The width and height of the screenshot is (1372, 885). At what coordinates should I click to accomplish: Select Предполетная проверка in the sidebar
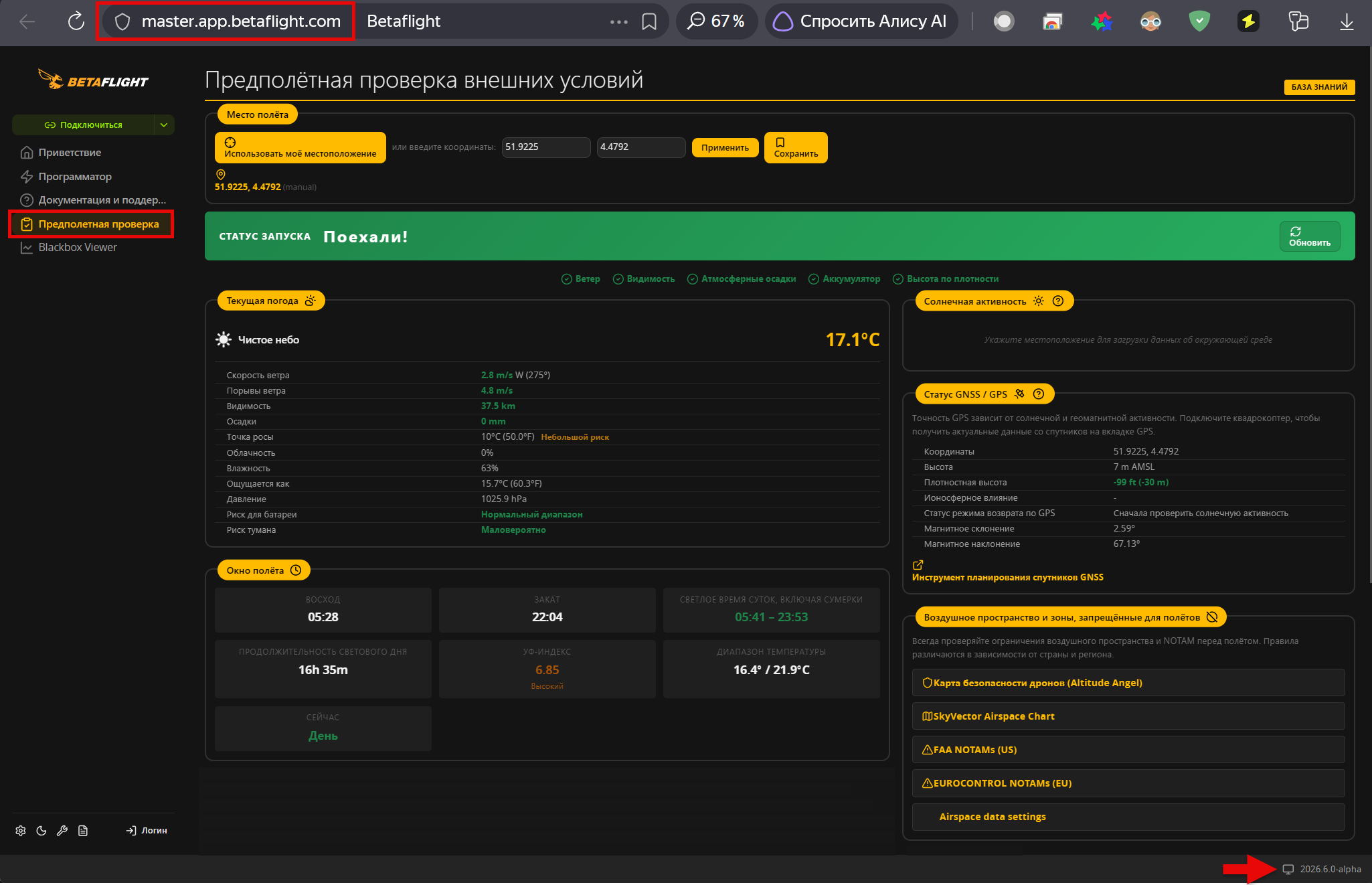click(91, 224)
